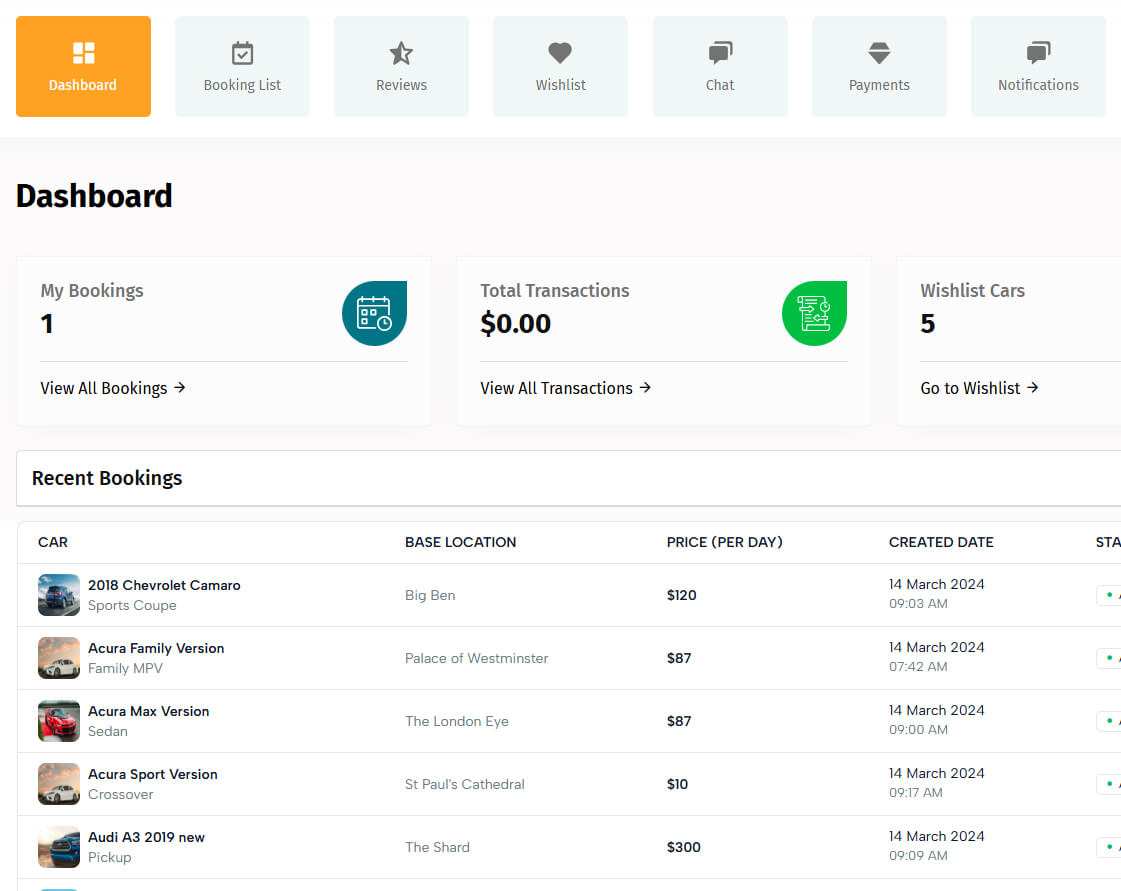Switch to the Payments tab
The width and height of the screenshot is (1121, 891).
[x=879, y=67]
